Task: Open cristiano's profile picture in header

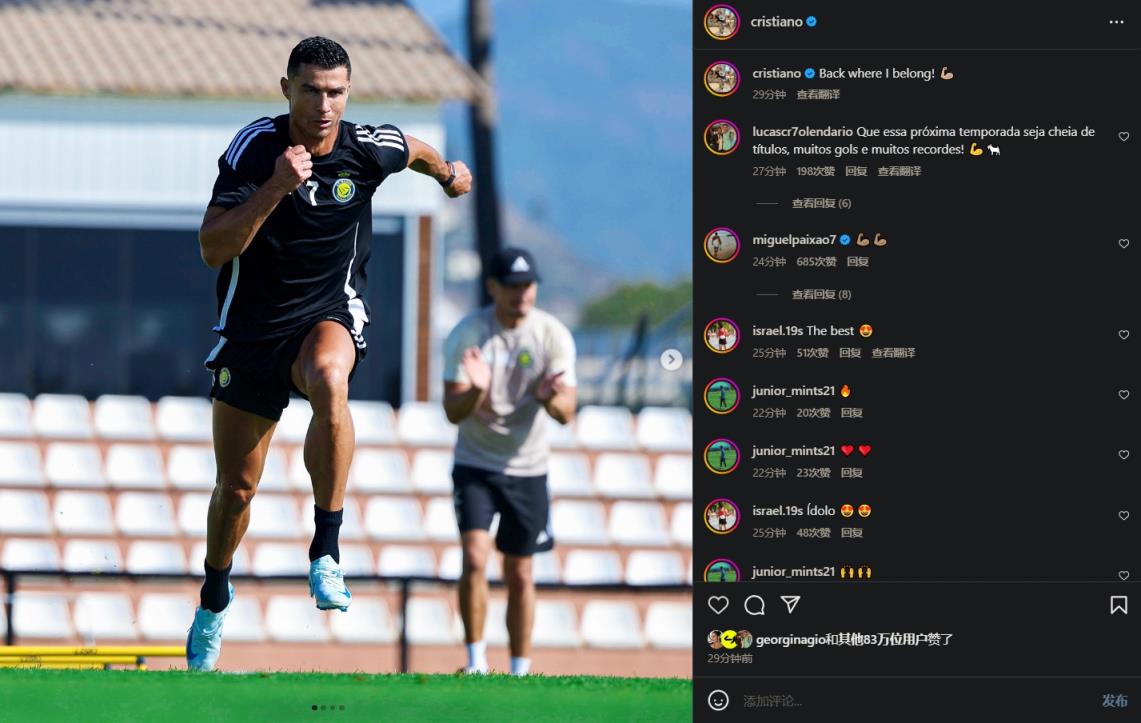Action: 721,22
